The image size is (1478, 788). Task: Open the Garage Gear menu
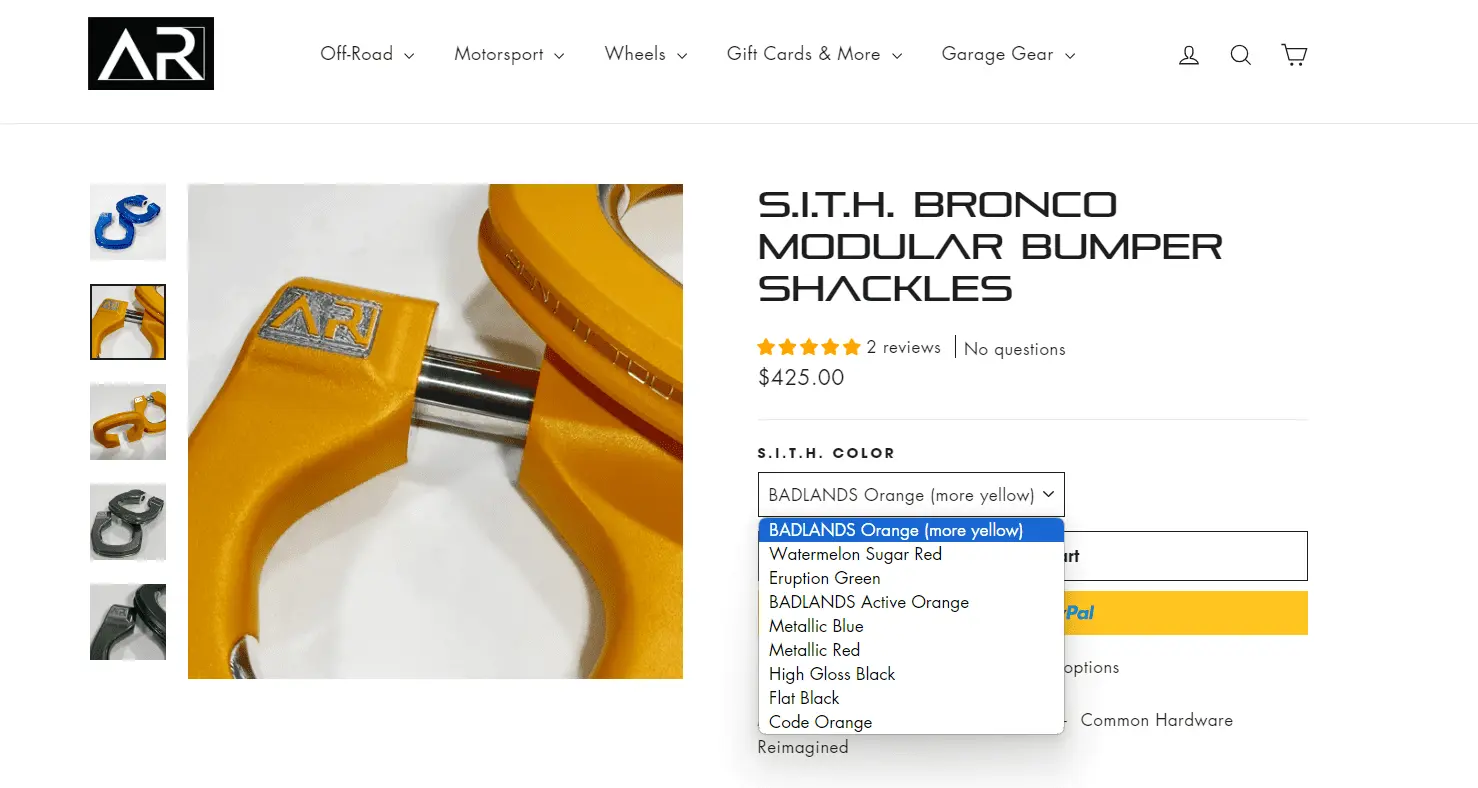tap(1008, 54)
